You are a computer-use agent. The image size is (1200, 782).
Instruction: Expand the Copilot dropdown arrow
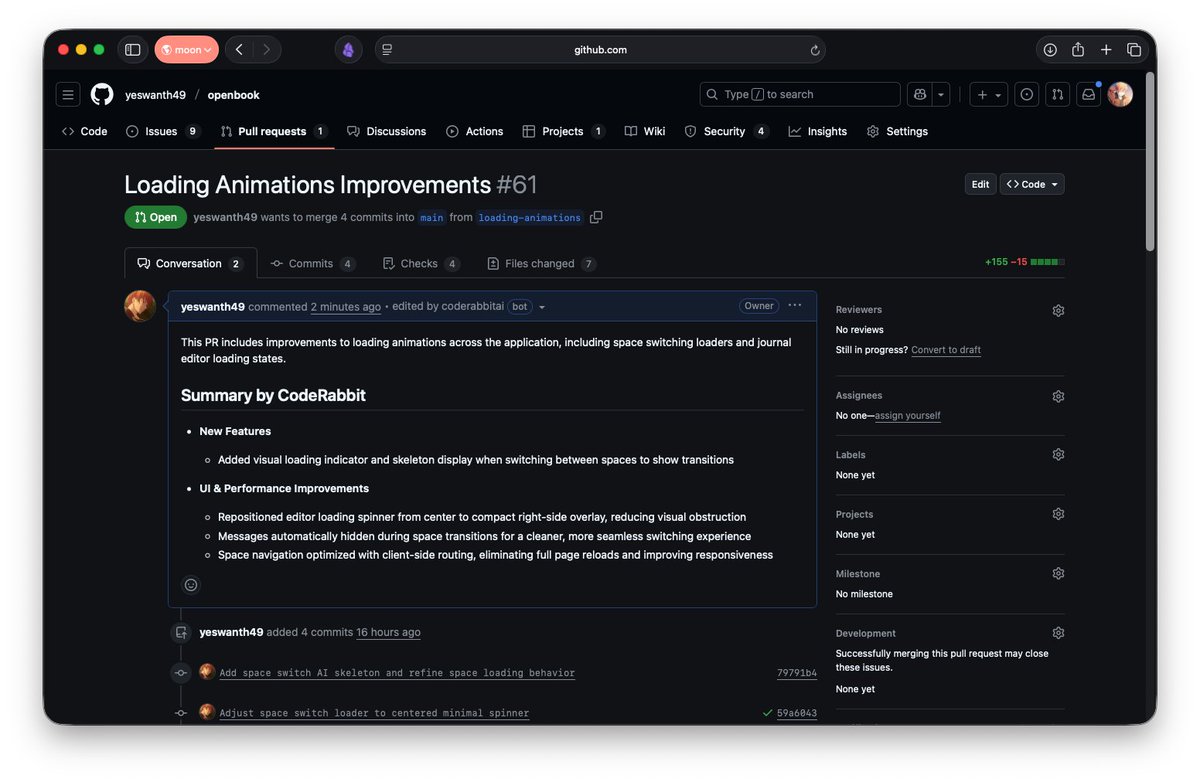[941, 95]
